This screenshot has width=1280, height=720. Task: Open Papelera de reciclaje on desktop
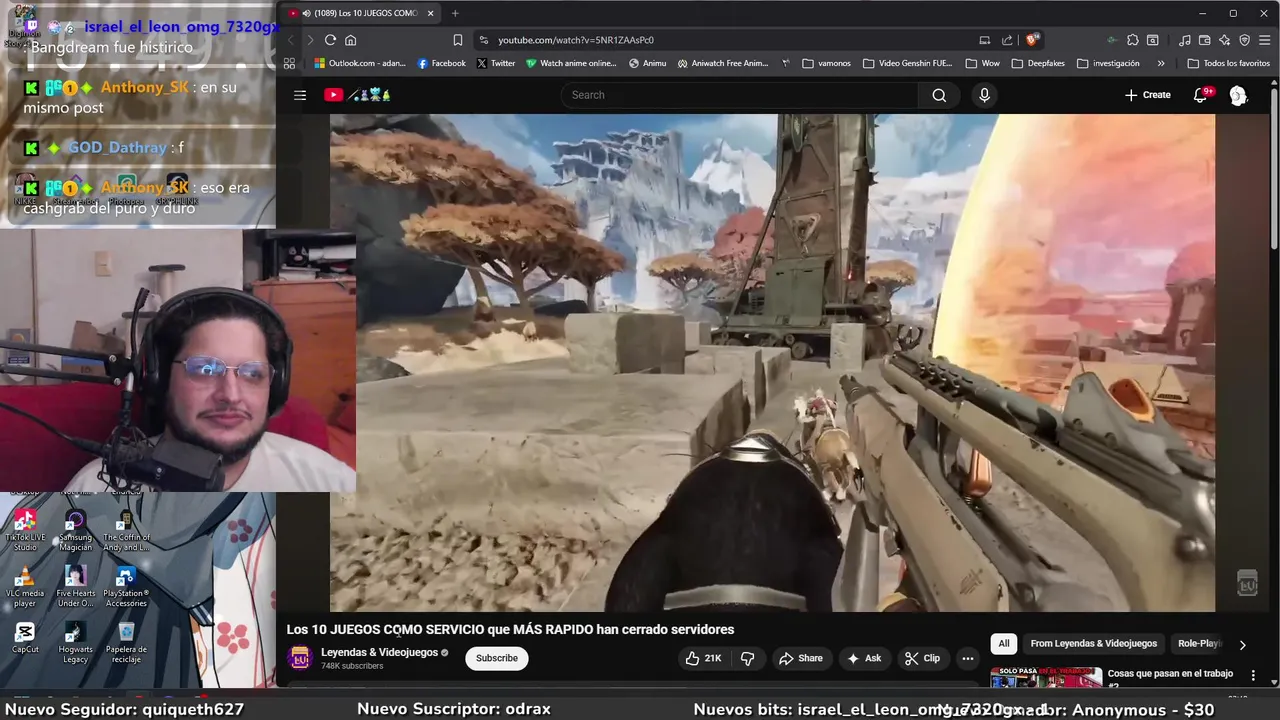(x=126, y=643)
